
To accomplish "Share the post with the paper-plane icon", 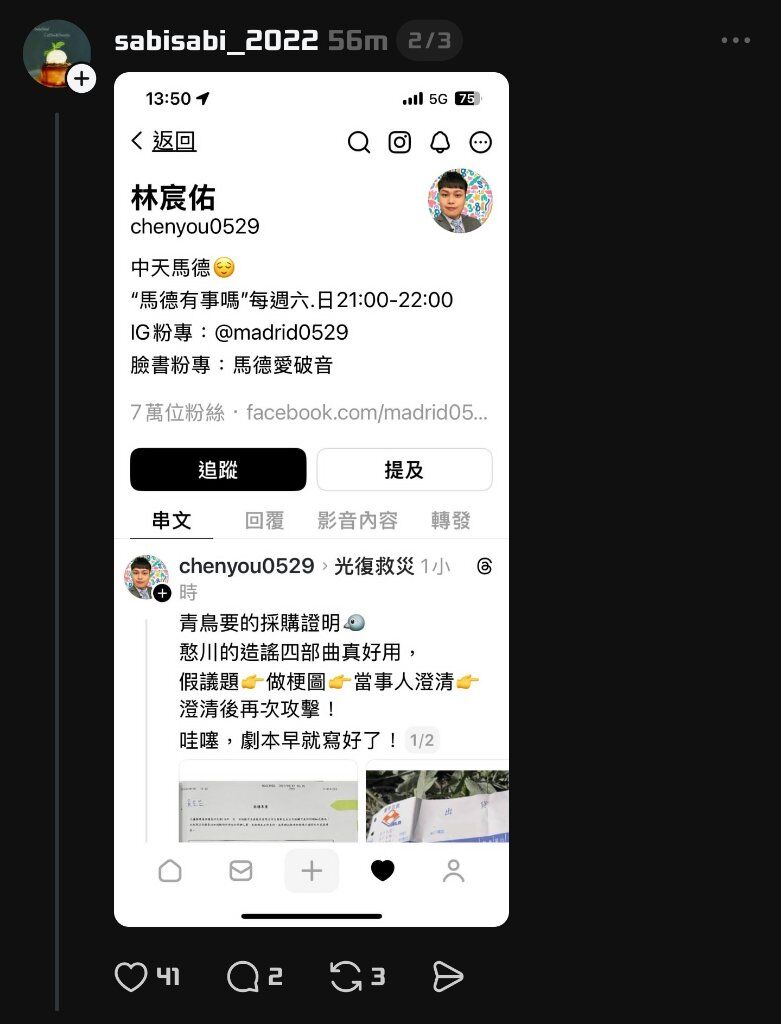I will [448, 977].
